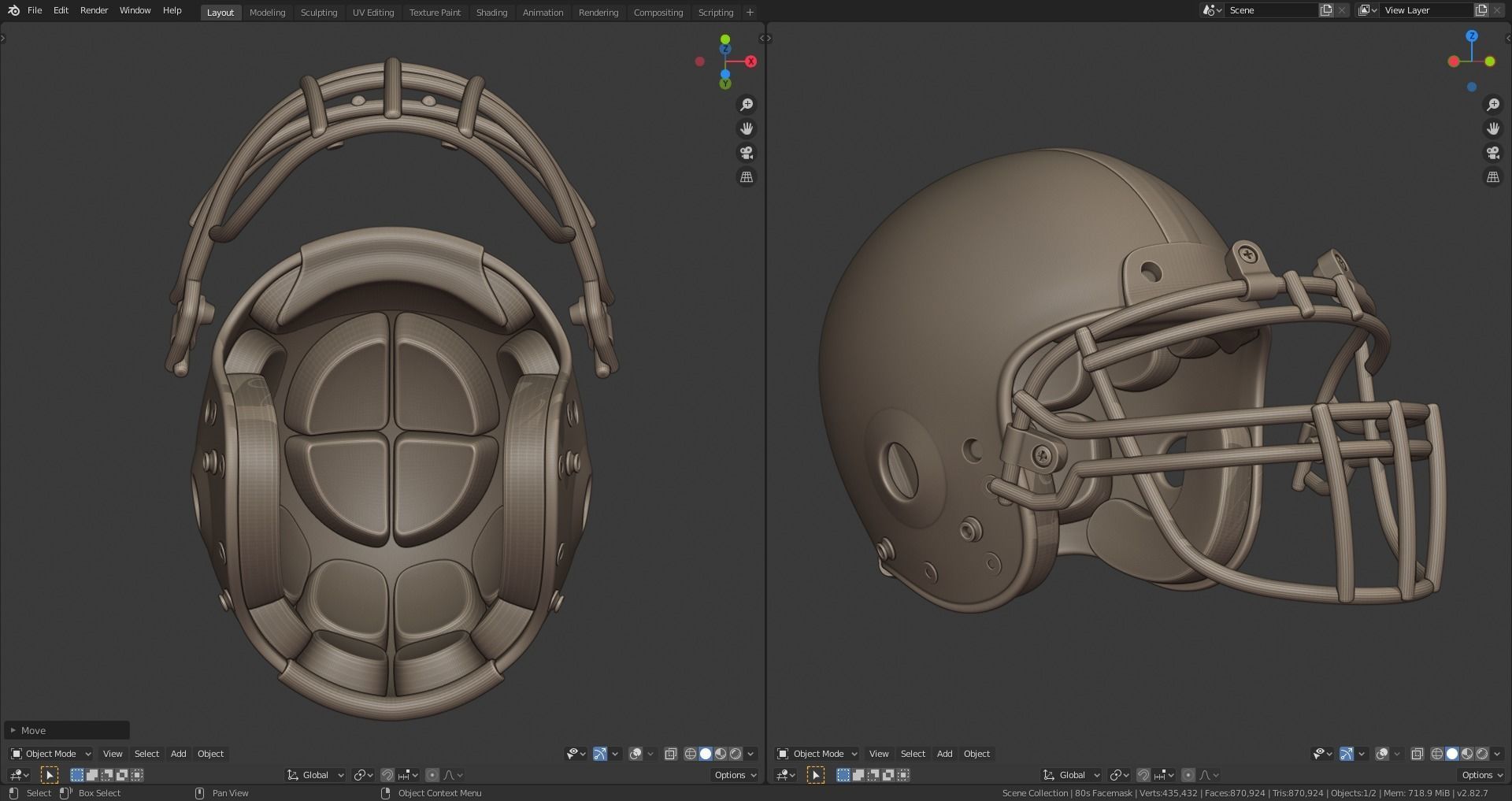Switch to the Compositing workspace tab

click(x=658, y=13)
